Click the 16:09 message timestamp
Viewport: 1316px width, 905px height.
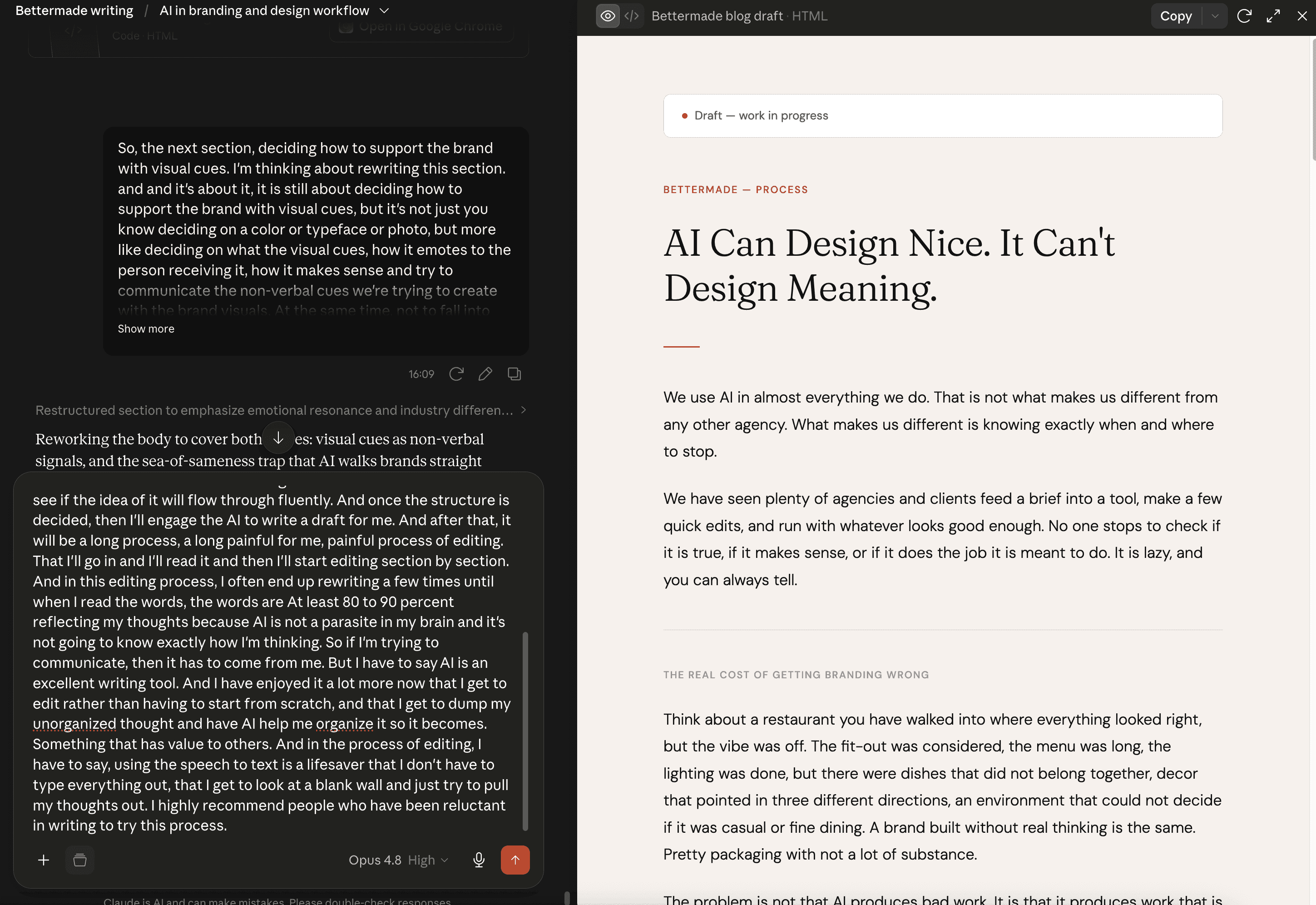pos(421,374)
